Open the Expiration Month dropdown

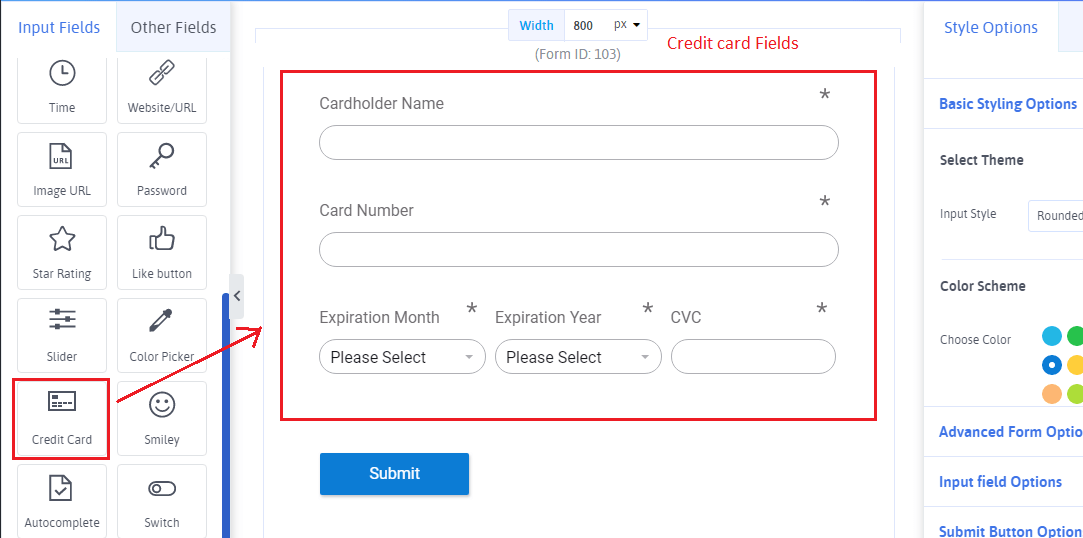402,357
